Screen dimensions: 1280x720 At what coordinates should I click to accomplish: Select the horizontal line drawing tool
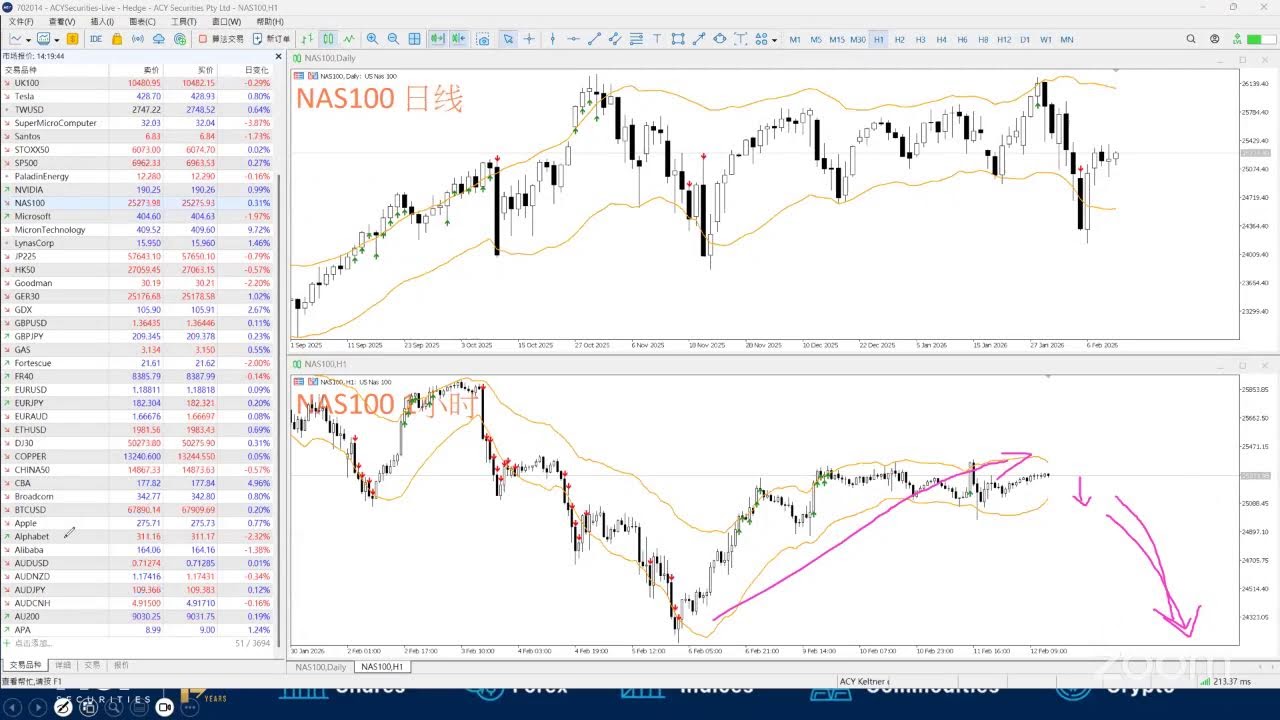[573, 39]
